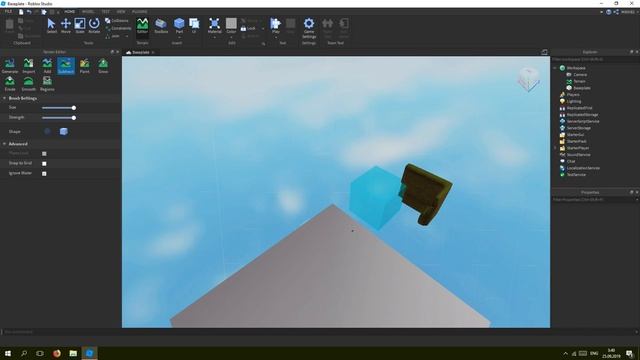Open Game Settings

(309, 28)
